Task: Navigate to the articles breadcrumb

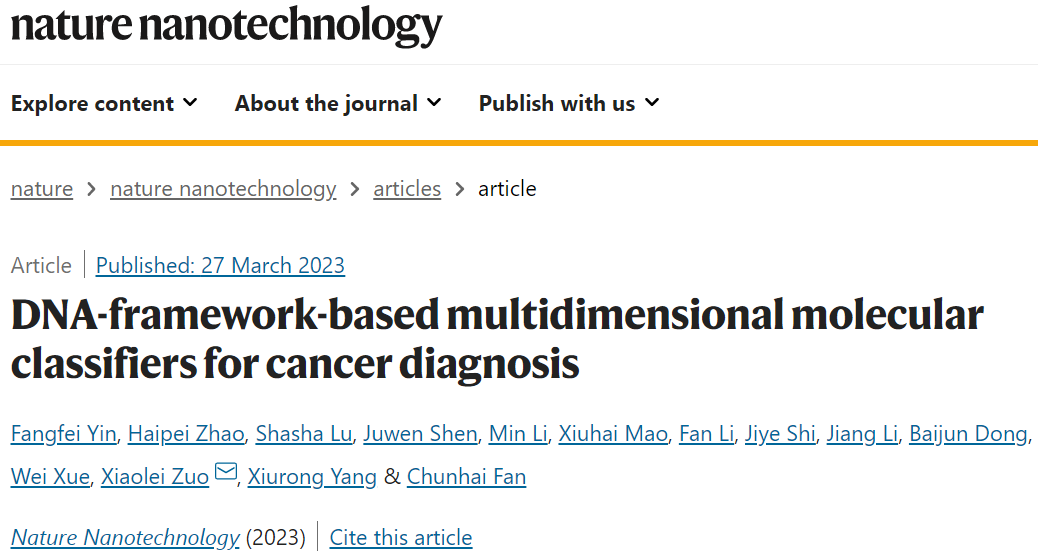Action: pyautogui.click(x=407, y=189)
